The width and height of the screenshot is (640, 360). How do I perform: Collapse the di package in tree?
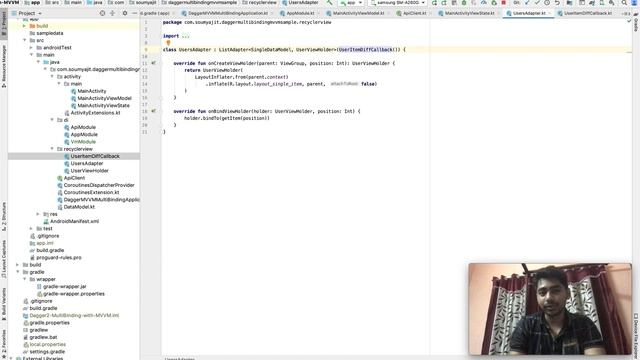[x=52, y=120]
